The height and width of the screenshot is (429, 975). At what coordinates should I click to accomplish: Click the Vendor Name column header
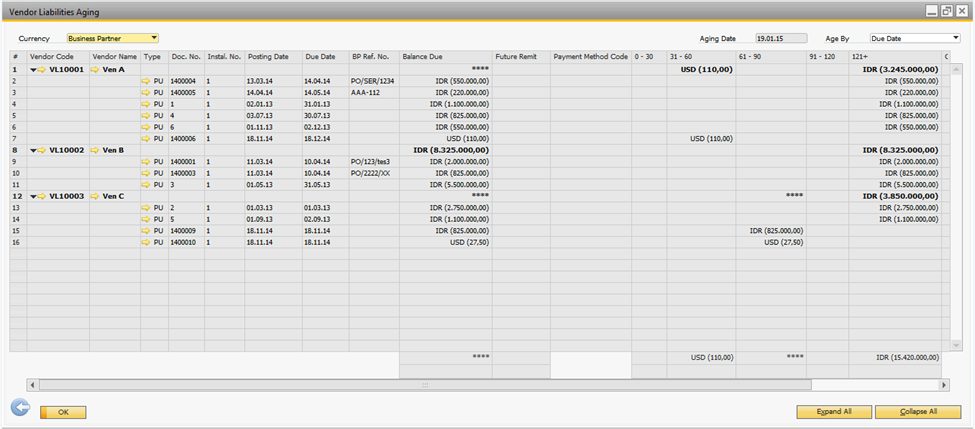point(115,57)
